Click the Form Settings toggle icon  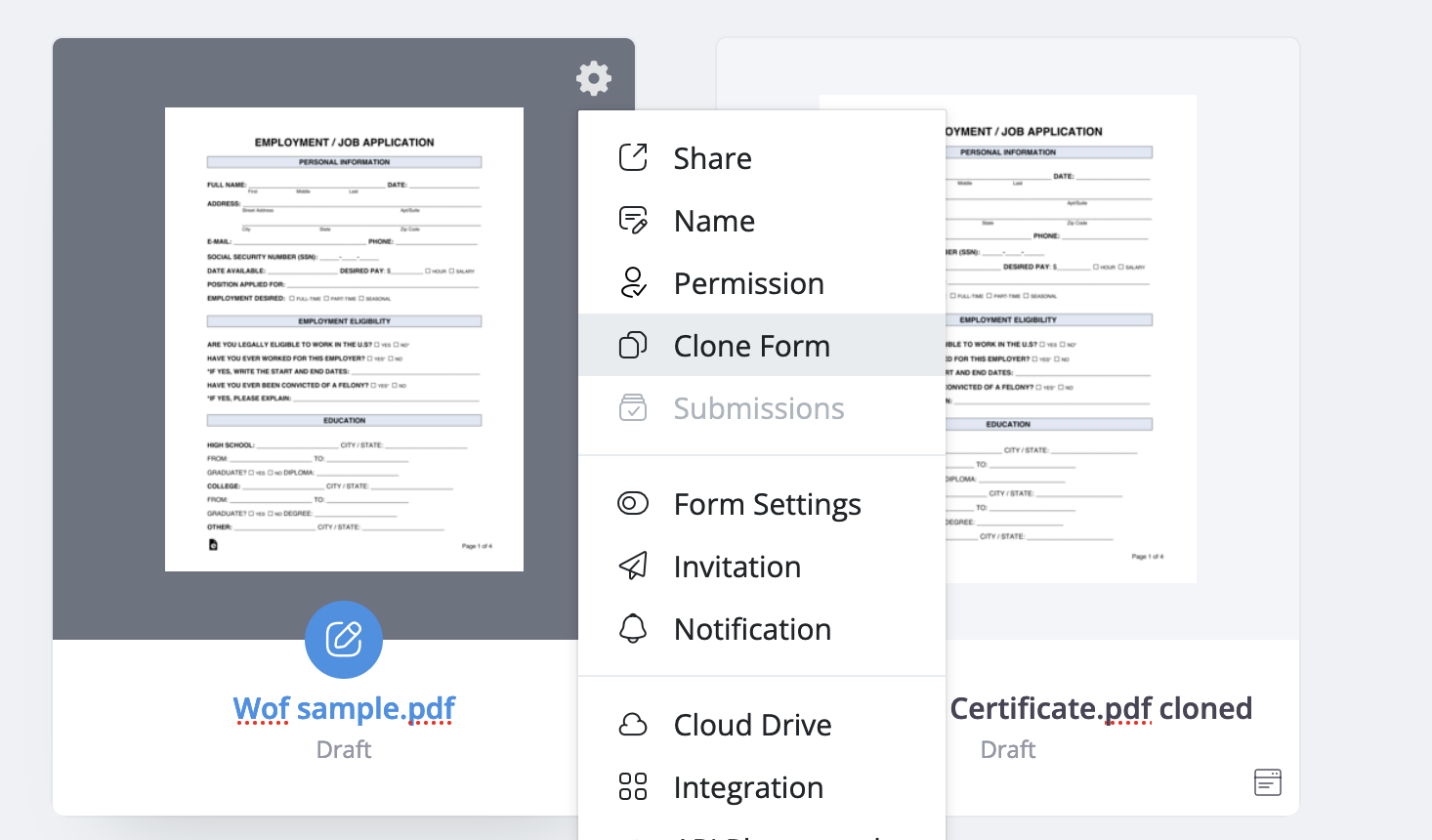point(633,504)
